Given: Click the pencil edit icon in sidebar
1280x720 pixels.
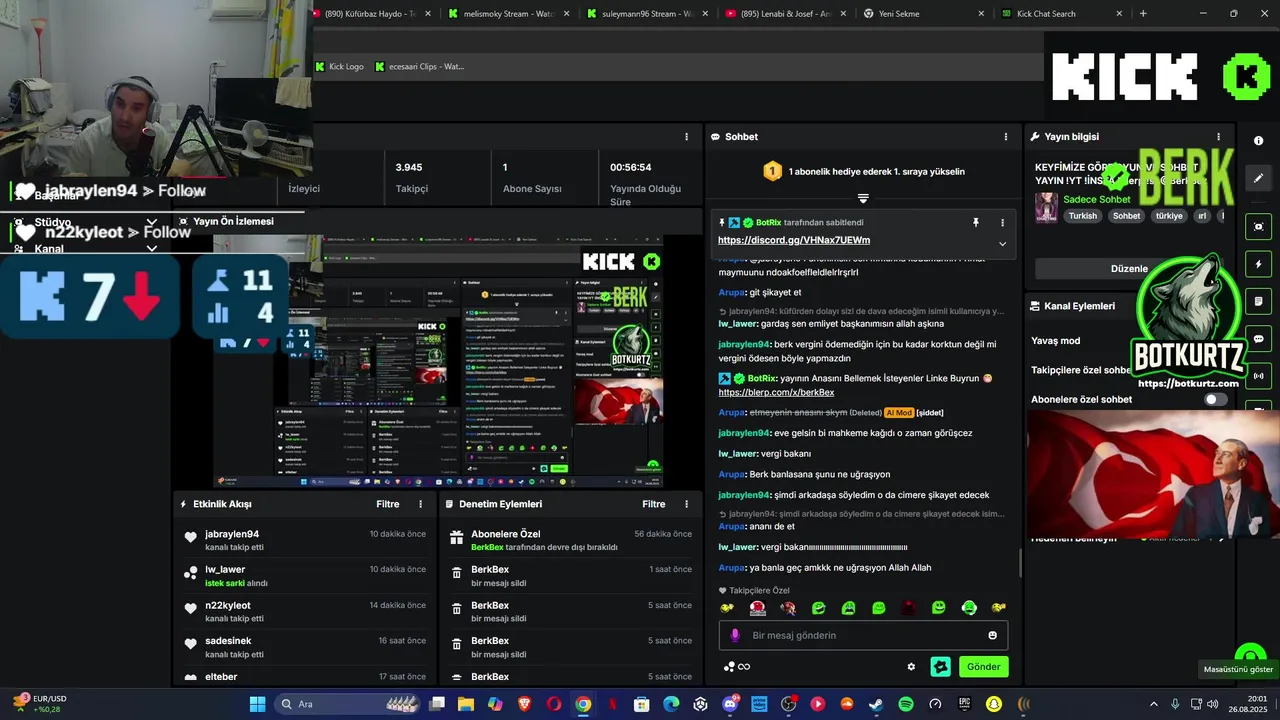Looking at the screenshot, I should (1259, 178).
